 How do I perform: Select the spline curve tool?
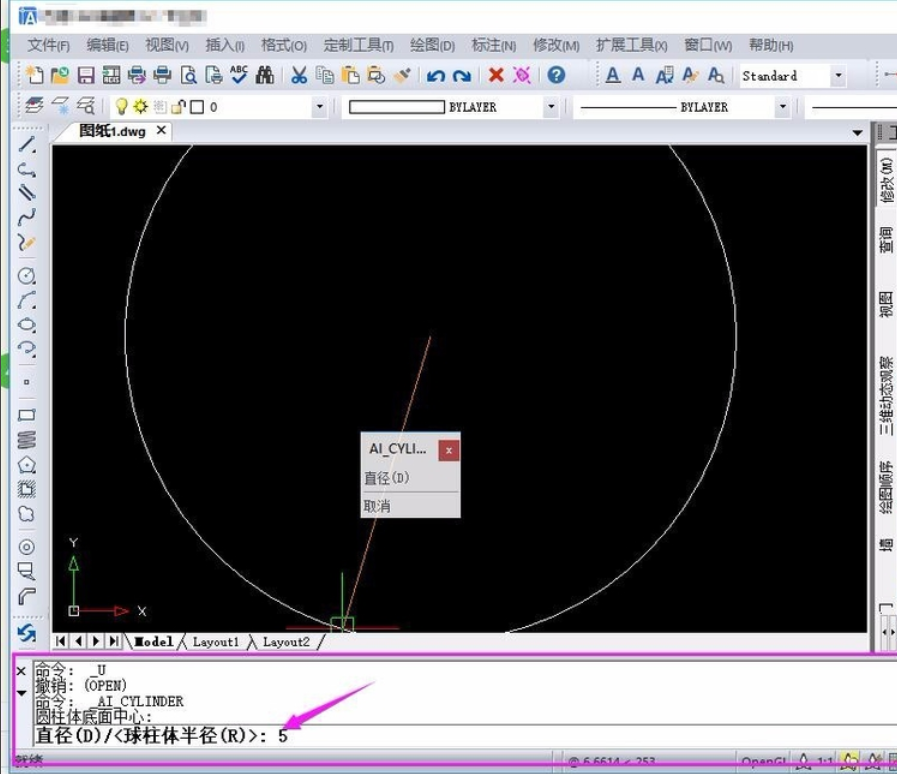coord(26,218)
